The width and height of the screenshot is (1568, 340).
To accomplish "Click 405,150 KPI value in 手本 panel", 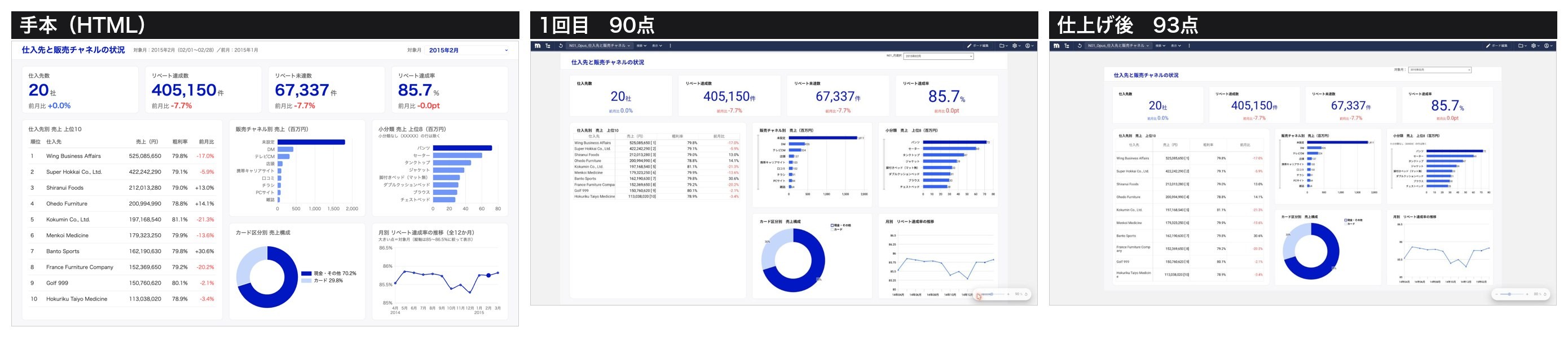I will [184, 90].
